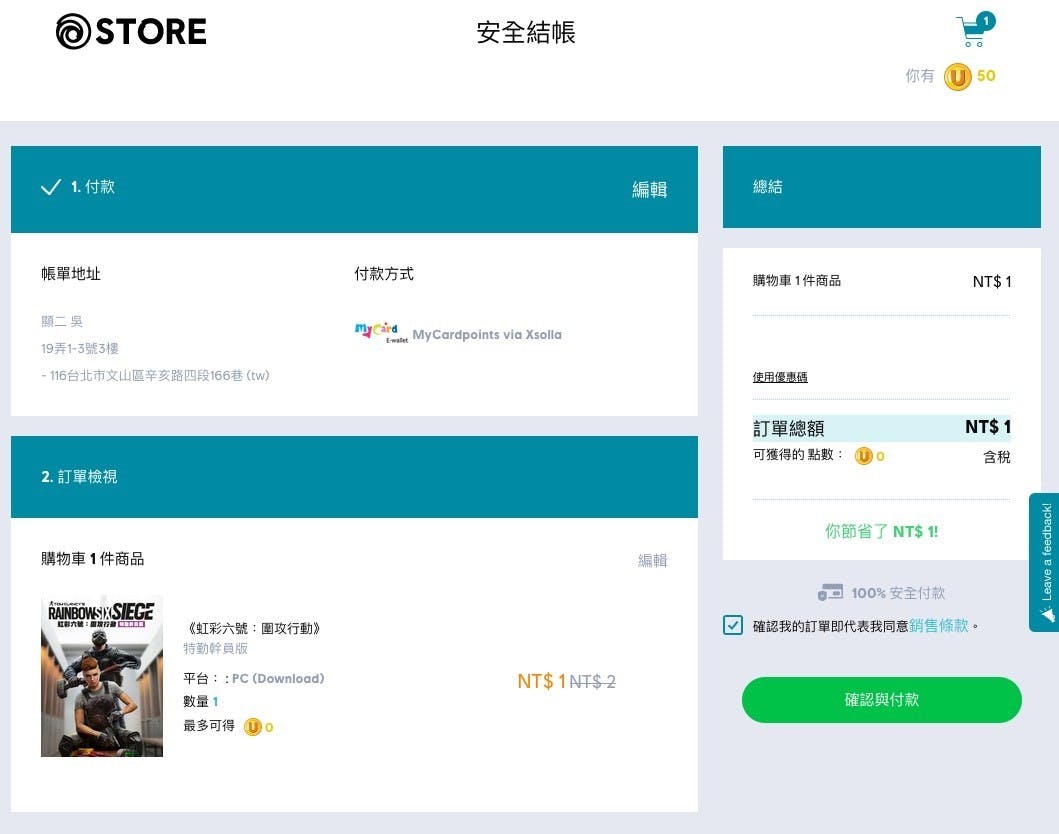Click the MyCard E-wallet logo
Viewport: 1059px width, 834px height.
pyautogui.click(x=381, y=332)
